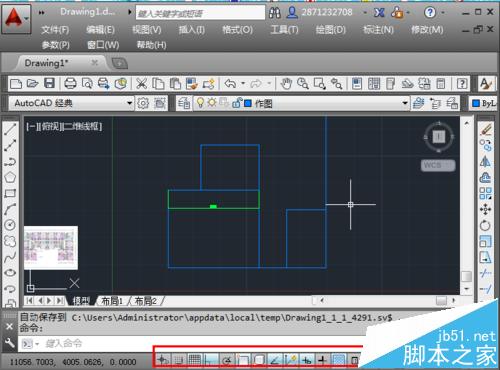The height and width of the screenshot is (370, 500).
Task: Activate the Zoom Window tool
Action: coord(320,83)
